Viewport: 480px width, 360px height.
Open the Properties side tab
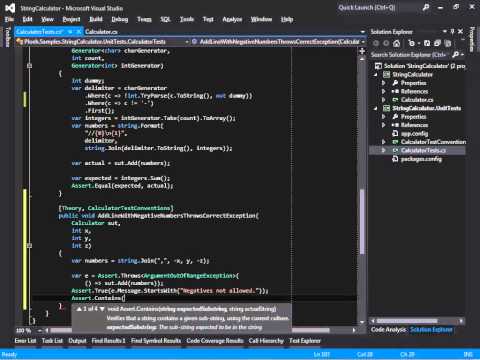point(472,39)
